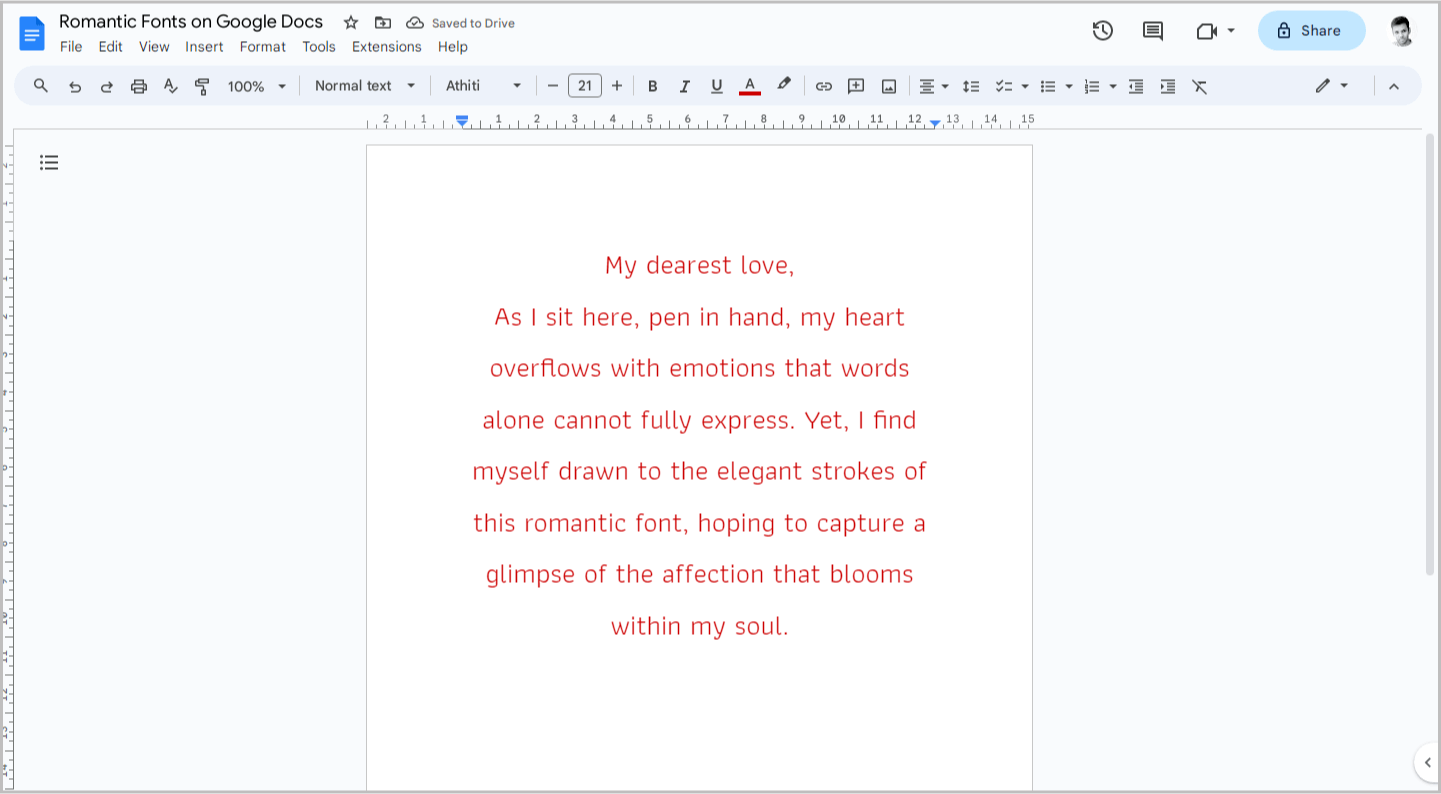
Task: Add a comment from toolbar
Action: (856, 86)
